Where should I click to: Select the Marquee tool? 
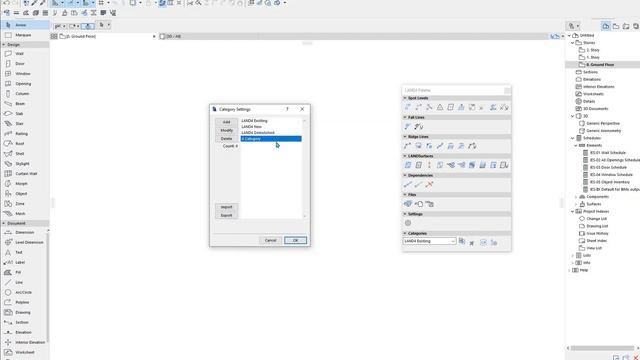pyautogui.click(x=24, y=35)
